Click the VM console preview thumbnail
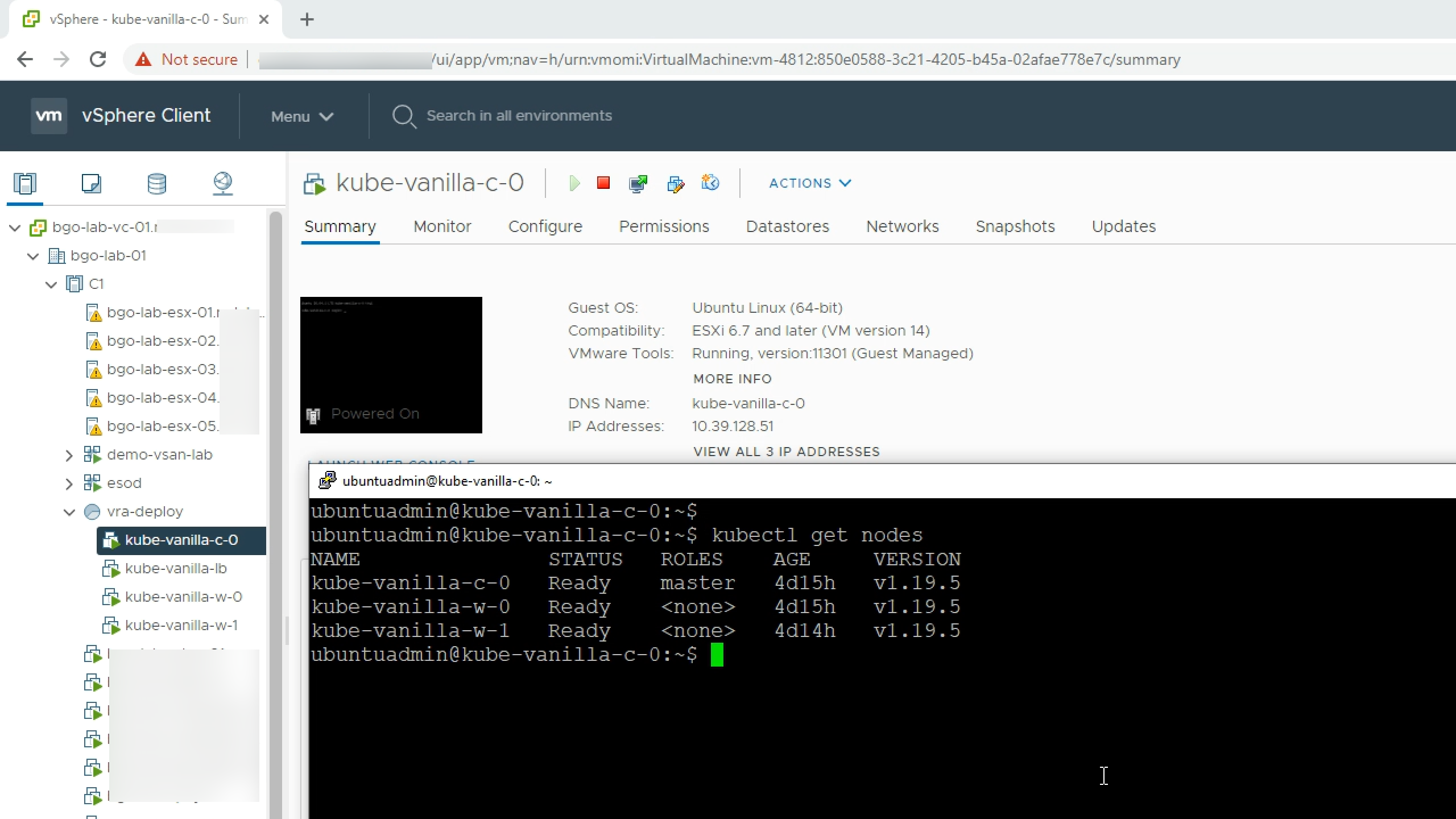The image size is (1456, 819). click(391, 365)
